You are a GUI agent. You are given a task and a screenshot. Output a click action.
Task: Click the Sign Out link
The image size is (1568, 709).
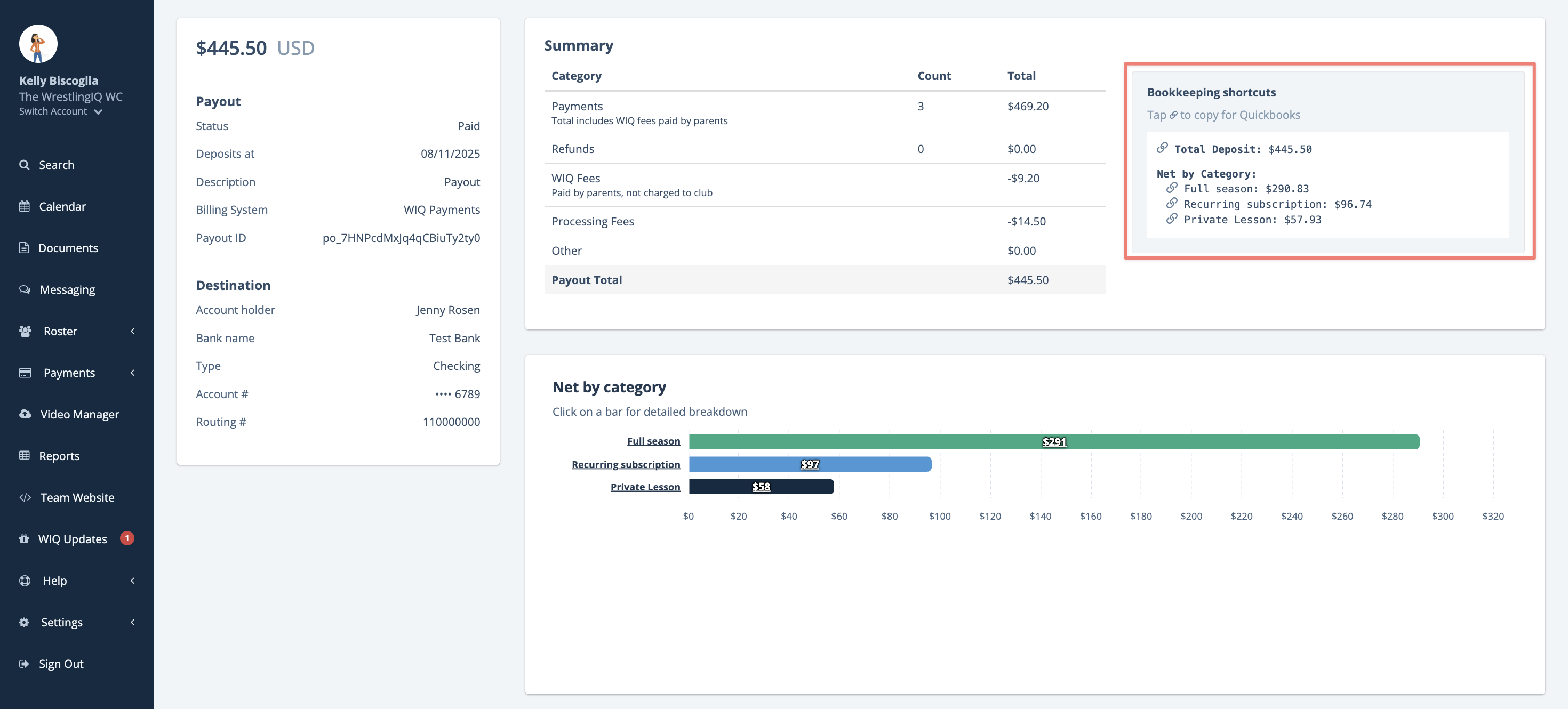(x=61, y=664)
